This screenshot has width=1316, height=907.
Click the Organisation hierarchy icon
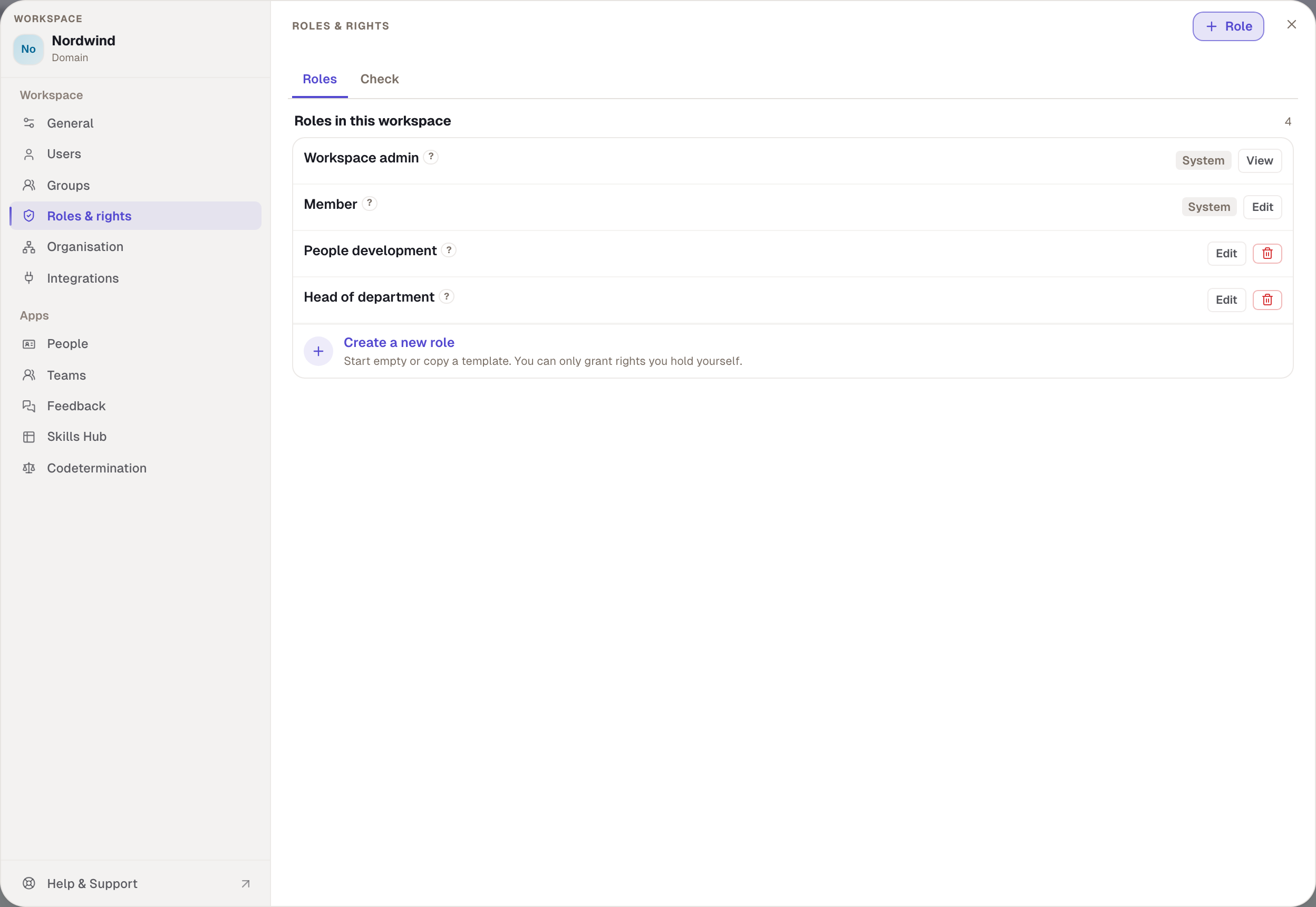[29, 247]
